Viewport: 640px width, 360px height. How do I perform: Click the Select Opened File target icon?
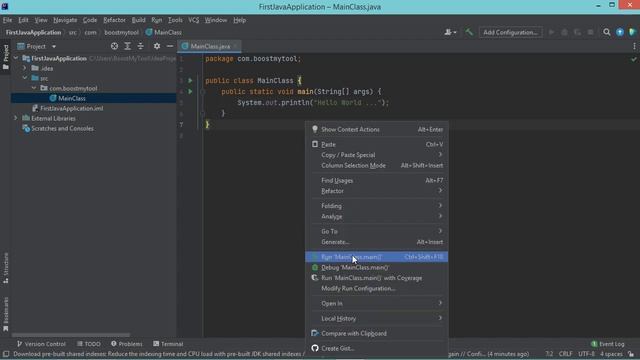pyautogui.click(x=114, y=46)
